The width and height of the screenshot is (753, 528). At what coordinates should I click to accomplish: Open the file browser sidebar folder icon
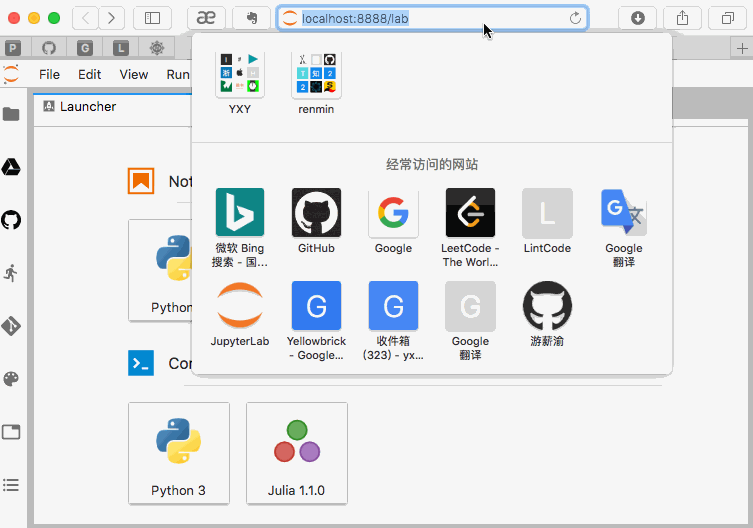tap(11, 114)
